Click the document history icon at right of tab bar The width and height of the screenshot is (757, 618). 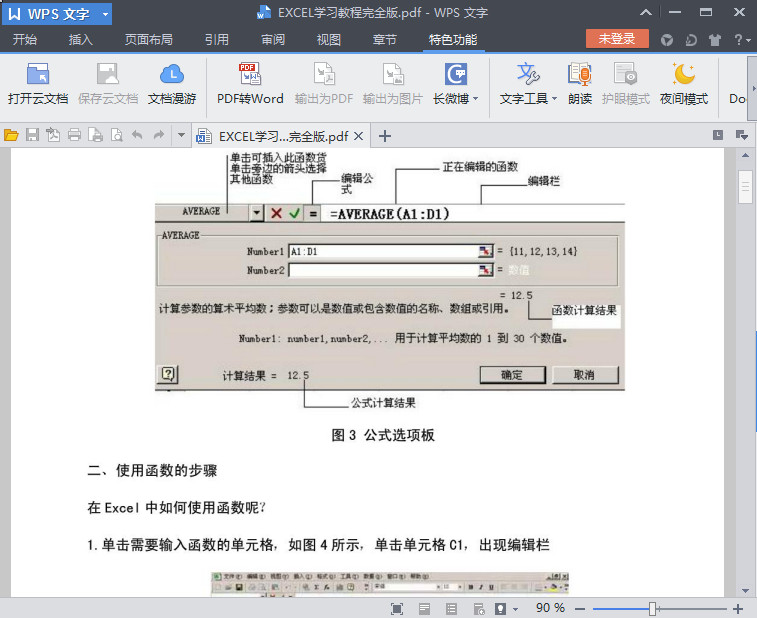click(x=718, y=135)
